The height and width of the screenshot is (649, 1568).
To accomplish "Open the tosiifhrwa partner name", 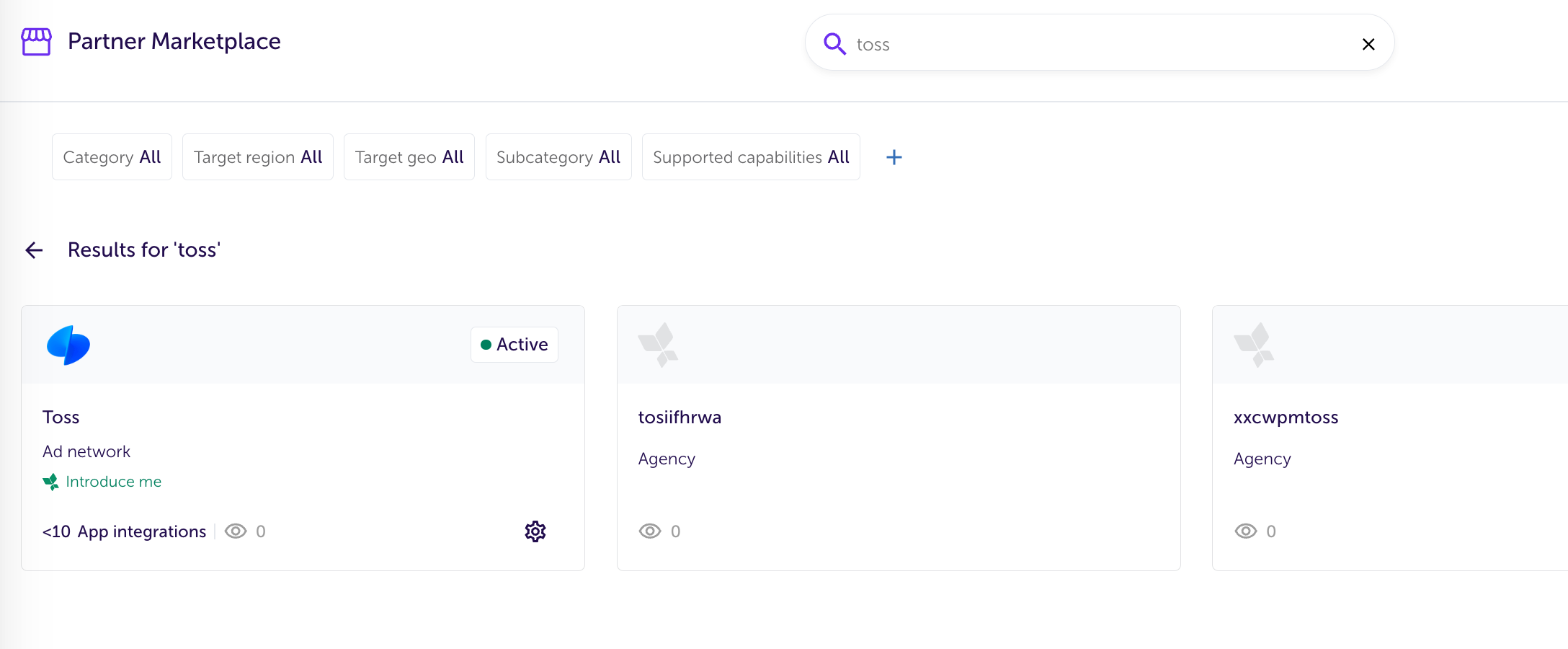I will 680,418.
